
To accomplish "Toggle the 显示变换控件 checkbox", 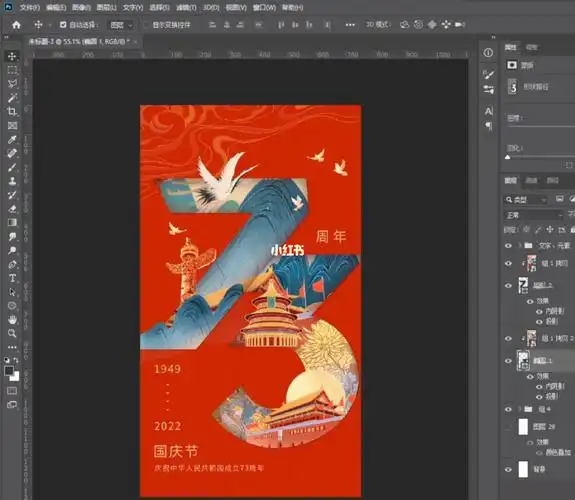I will (146, 25).
